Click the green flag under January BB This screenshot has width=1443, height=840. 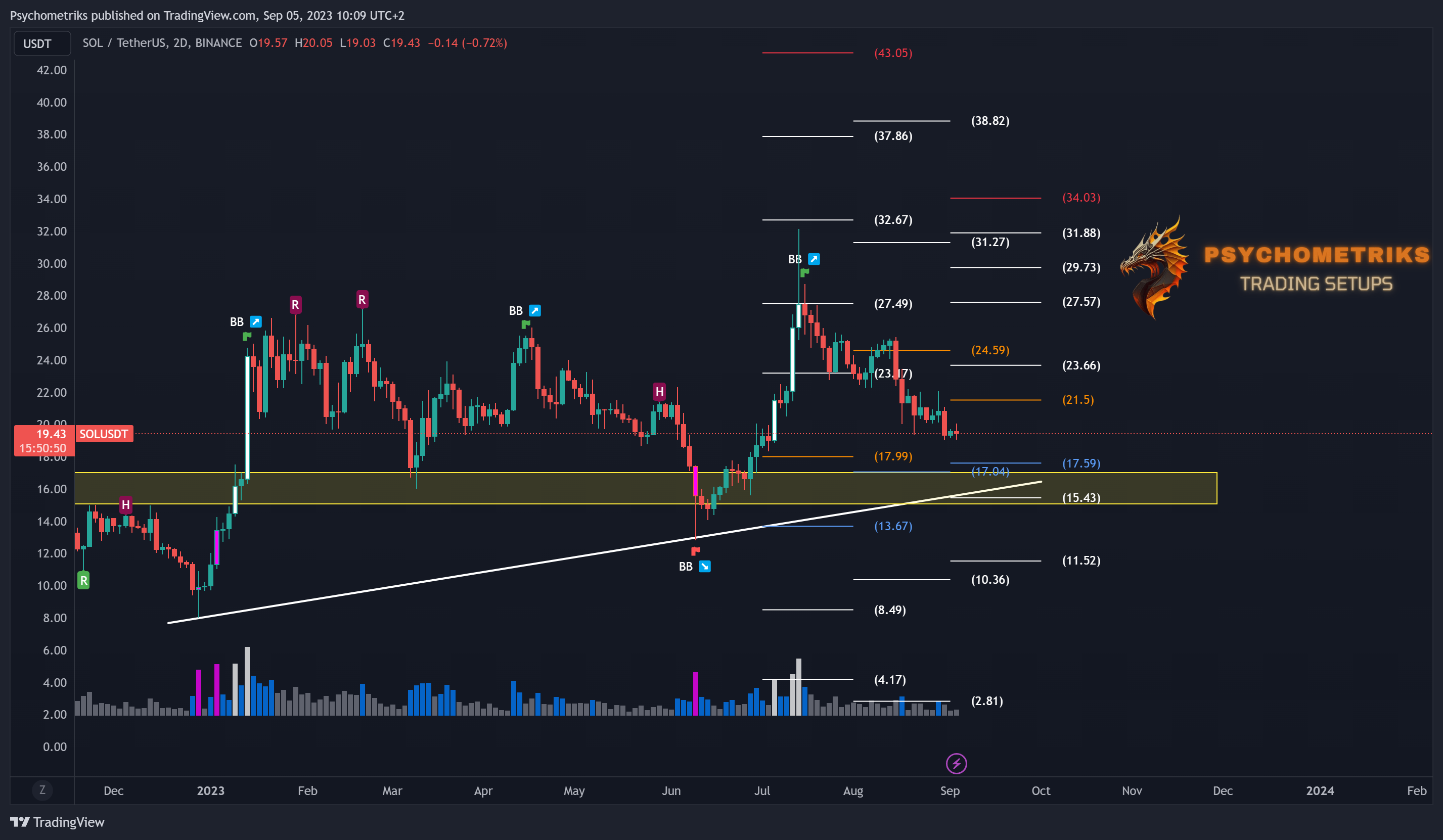247,336
